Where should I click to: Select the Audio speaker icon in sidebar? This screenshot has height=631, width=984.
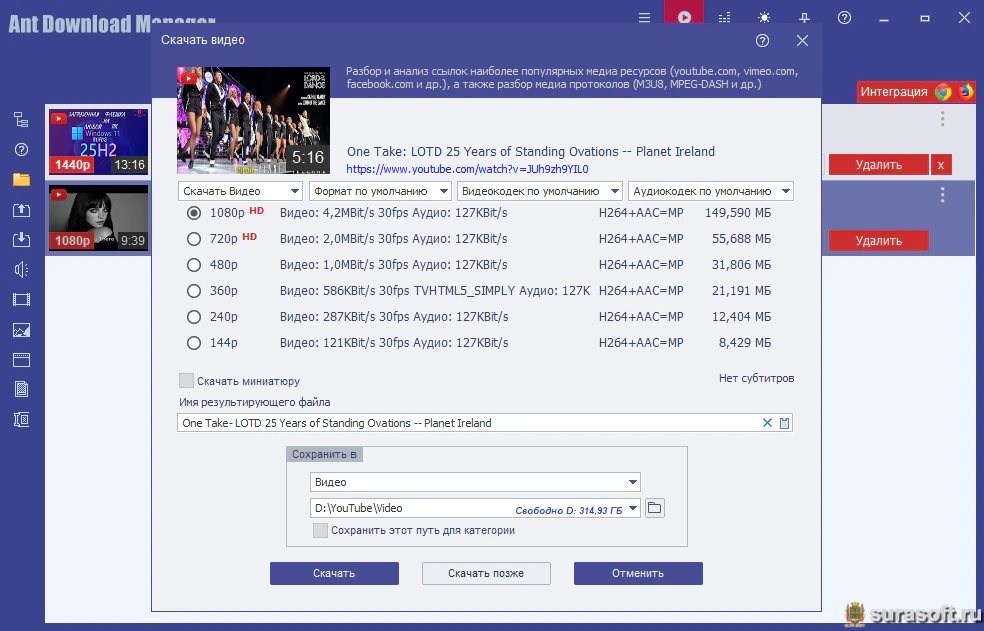(x=21, y=269)
